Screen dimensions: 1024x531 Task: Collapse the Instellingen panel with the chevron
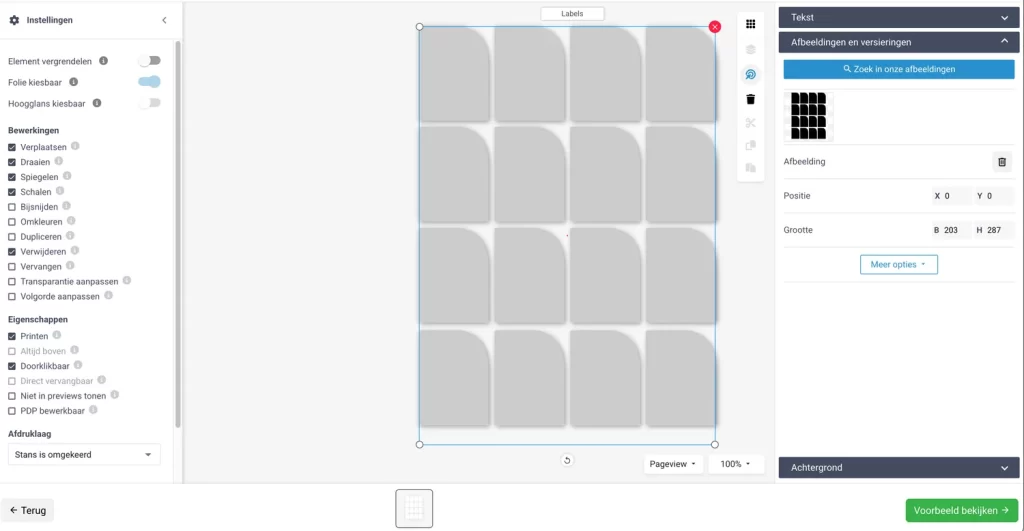(x=164, y=20)
